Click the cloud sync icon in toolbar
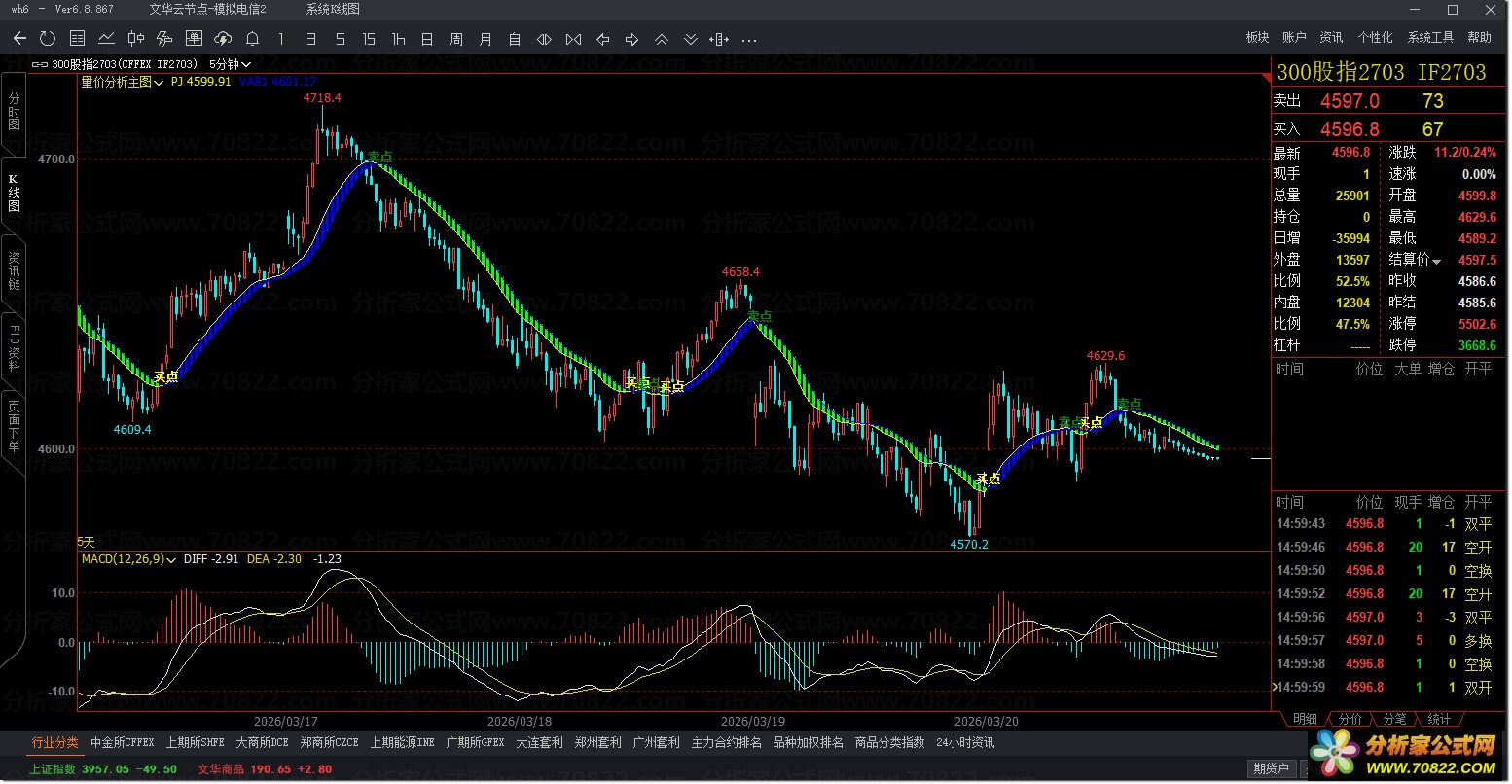 223,39
